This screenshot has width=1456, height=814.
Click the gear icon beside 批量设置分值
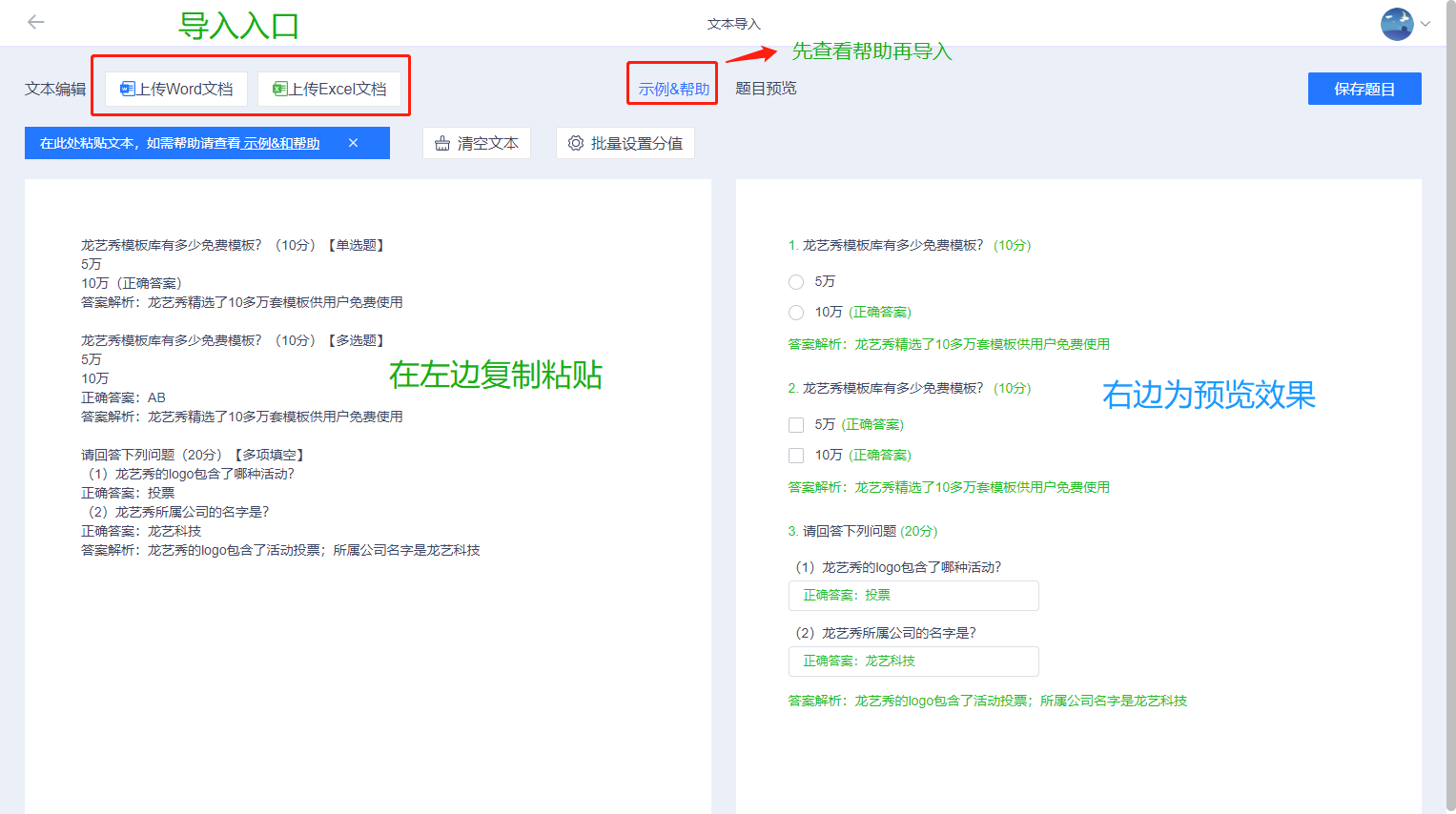(576, 143)
